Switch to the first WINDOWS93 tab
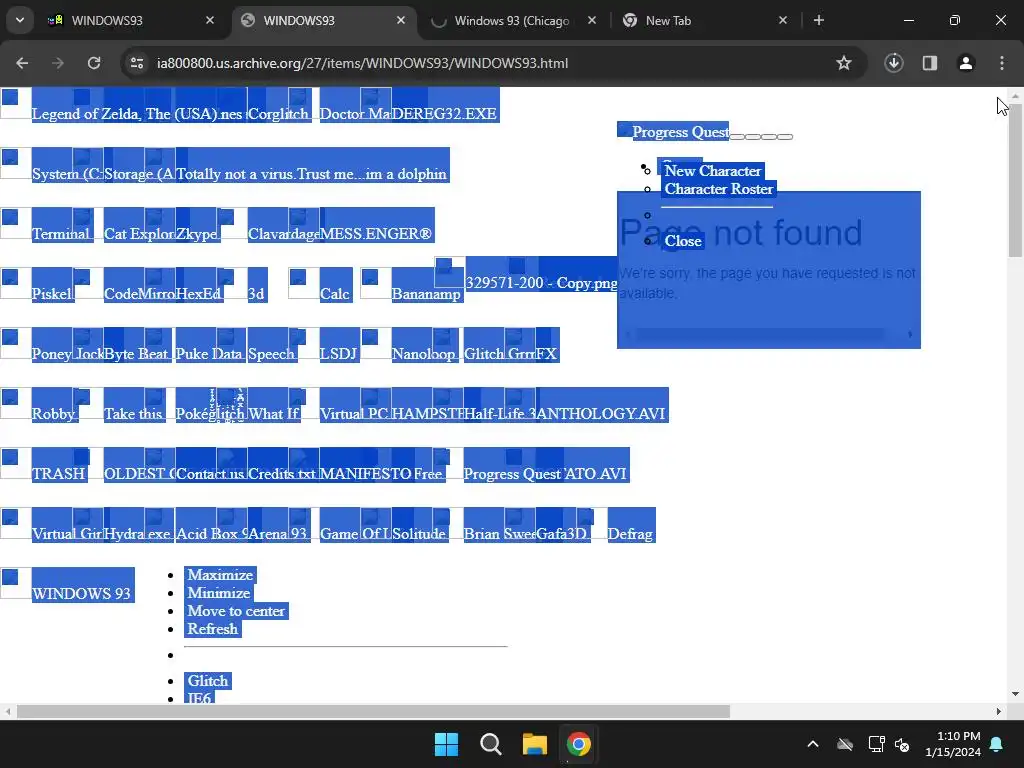The width and height of the screenshot is (1024, 768). point(131,20)
